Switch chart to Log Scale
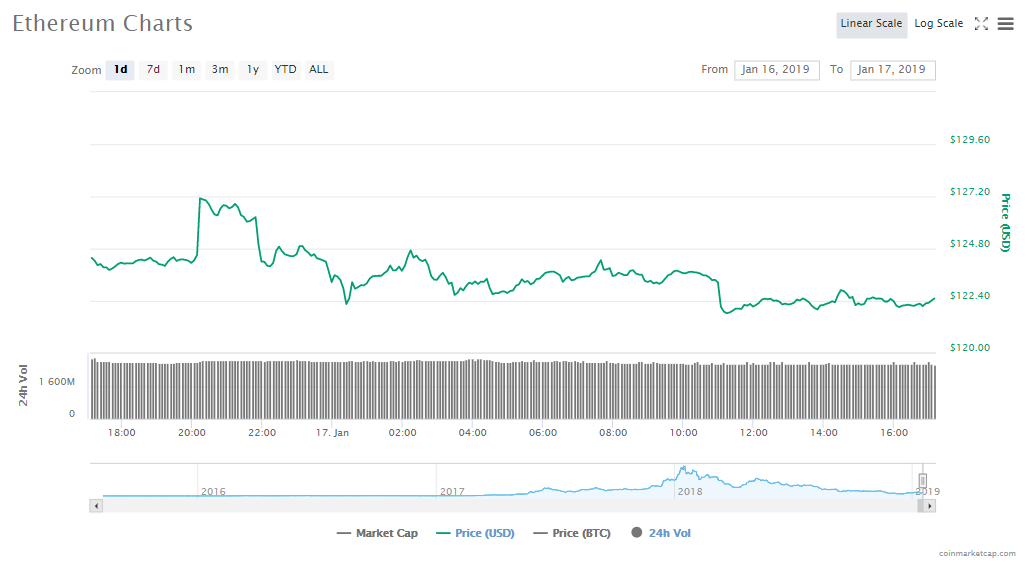Viewport: 1036px width, 572px height. pos(938,24)
